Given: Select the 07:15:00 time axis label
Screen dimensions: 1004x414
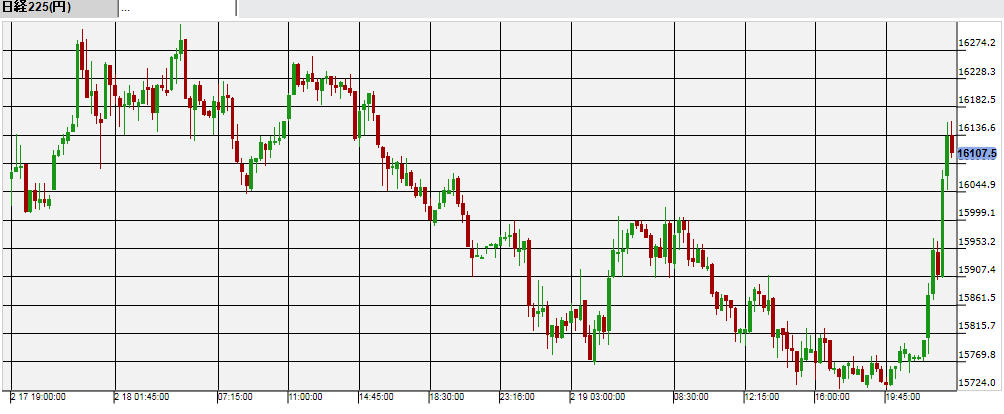Looking at the screenshot, I should (x=238, y=397).
